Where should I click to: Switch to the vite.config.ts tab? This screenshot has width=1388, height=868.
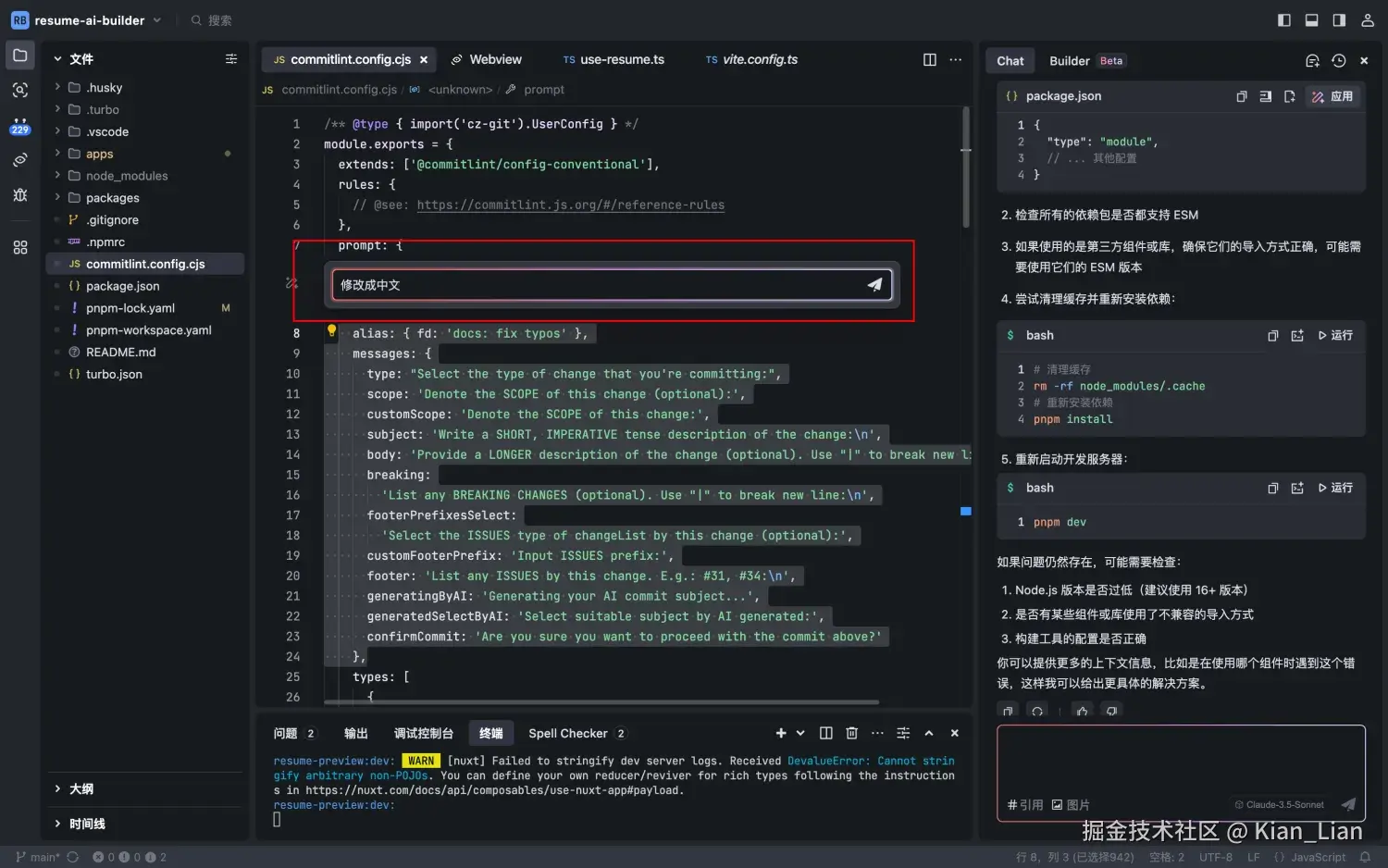pos(751,59)
